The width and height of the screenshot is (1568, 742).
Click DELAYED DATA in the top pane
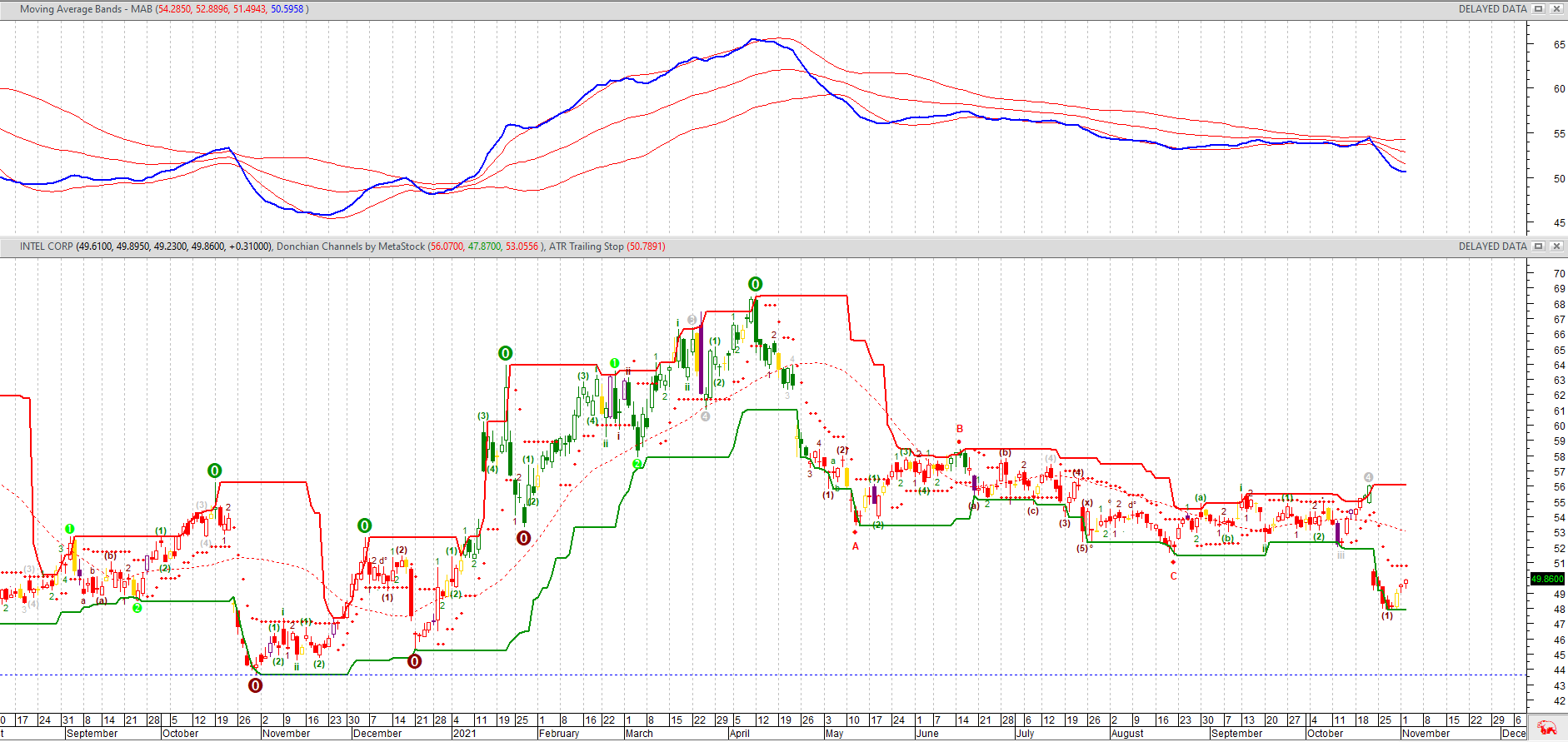tap(1492, 9)
